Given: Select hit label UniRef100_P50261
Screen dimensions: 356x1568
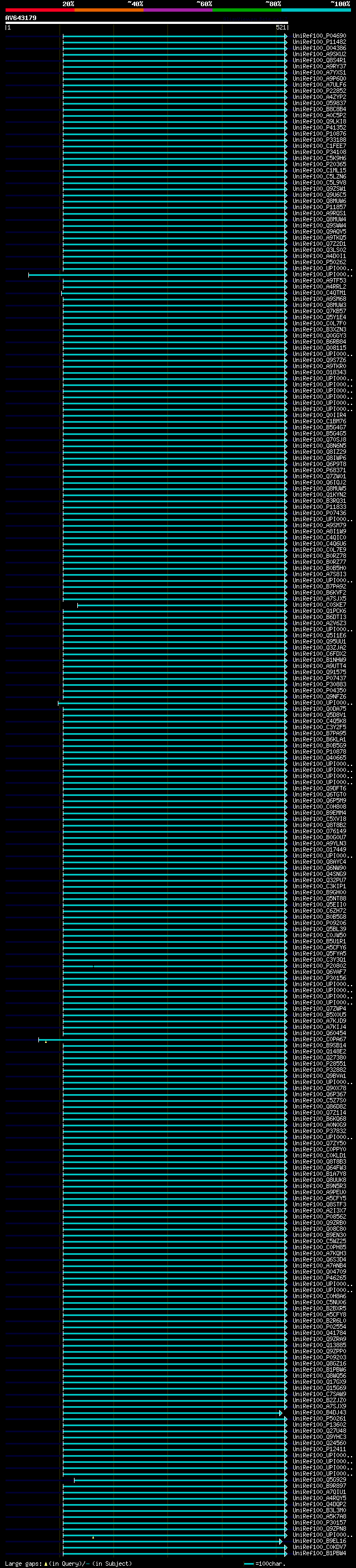Looking at the screenshot, I should tap(319, 1418).
